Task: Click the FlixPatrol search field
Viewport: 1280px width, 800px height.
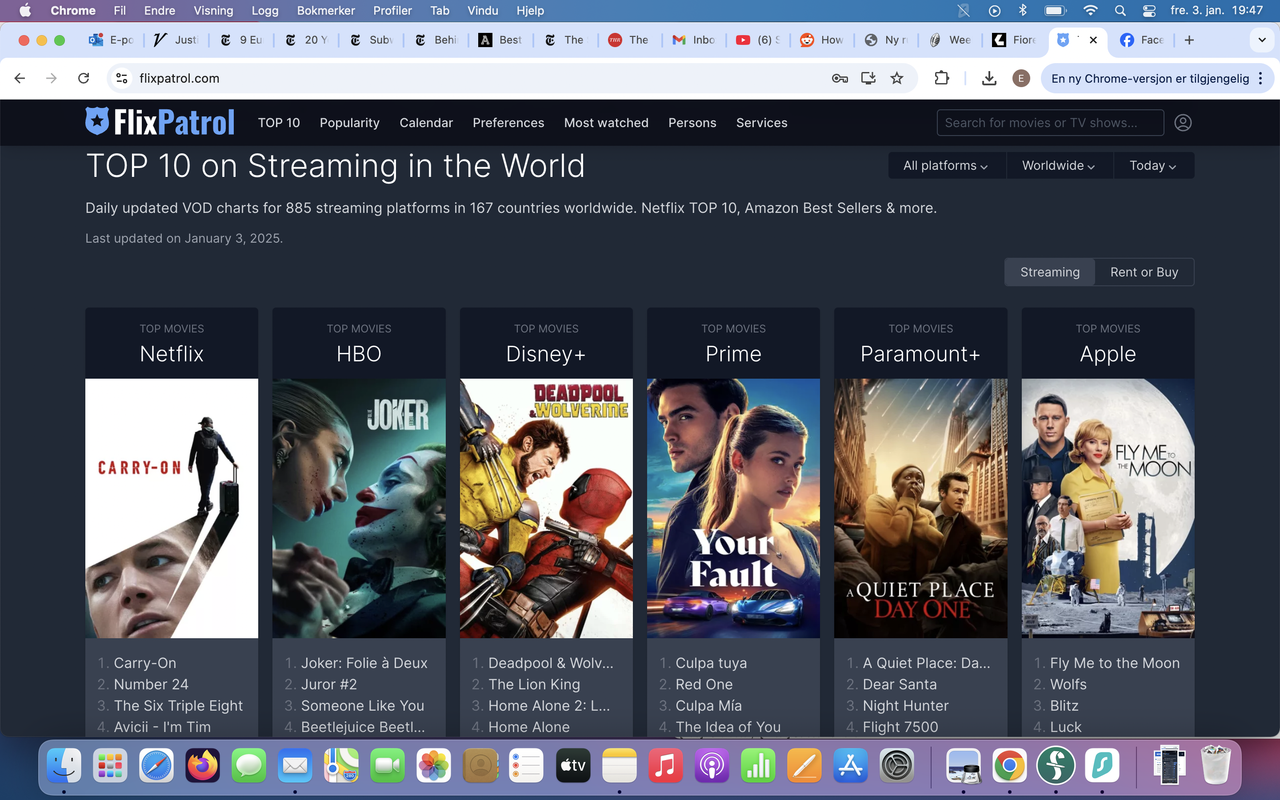Action: tap(1050, 123)
